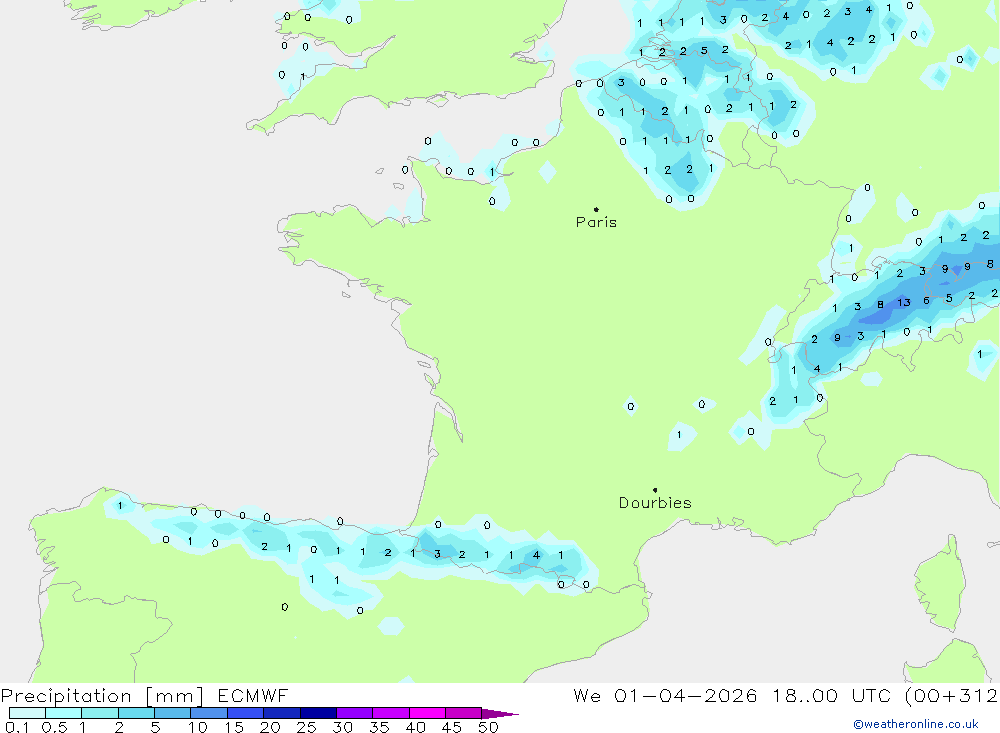Open the weatheronline.co.uk copyright link

click(916, 724)
